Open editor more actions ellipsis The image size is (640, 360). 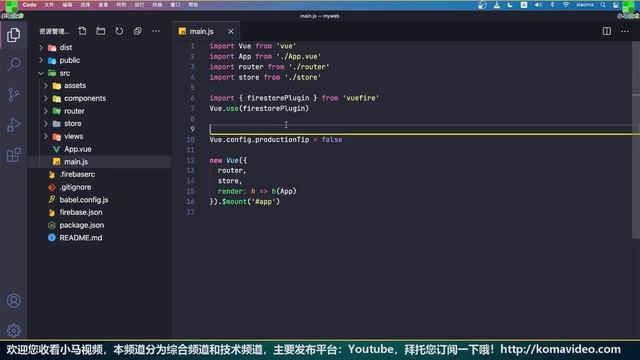tap(625, 31)
